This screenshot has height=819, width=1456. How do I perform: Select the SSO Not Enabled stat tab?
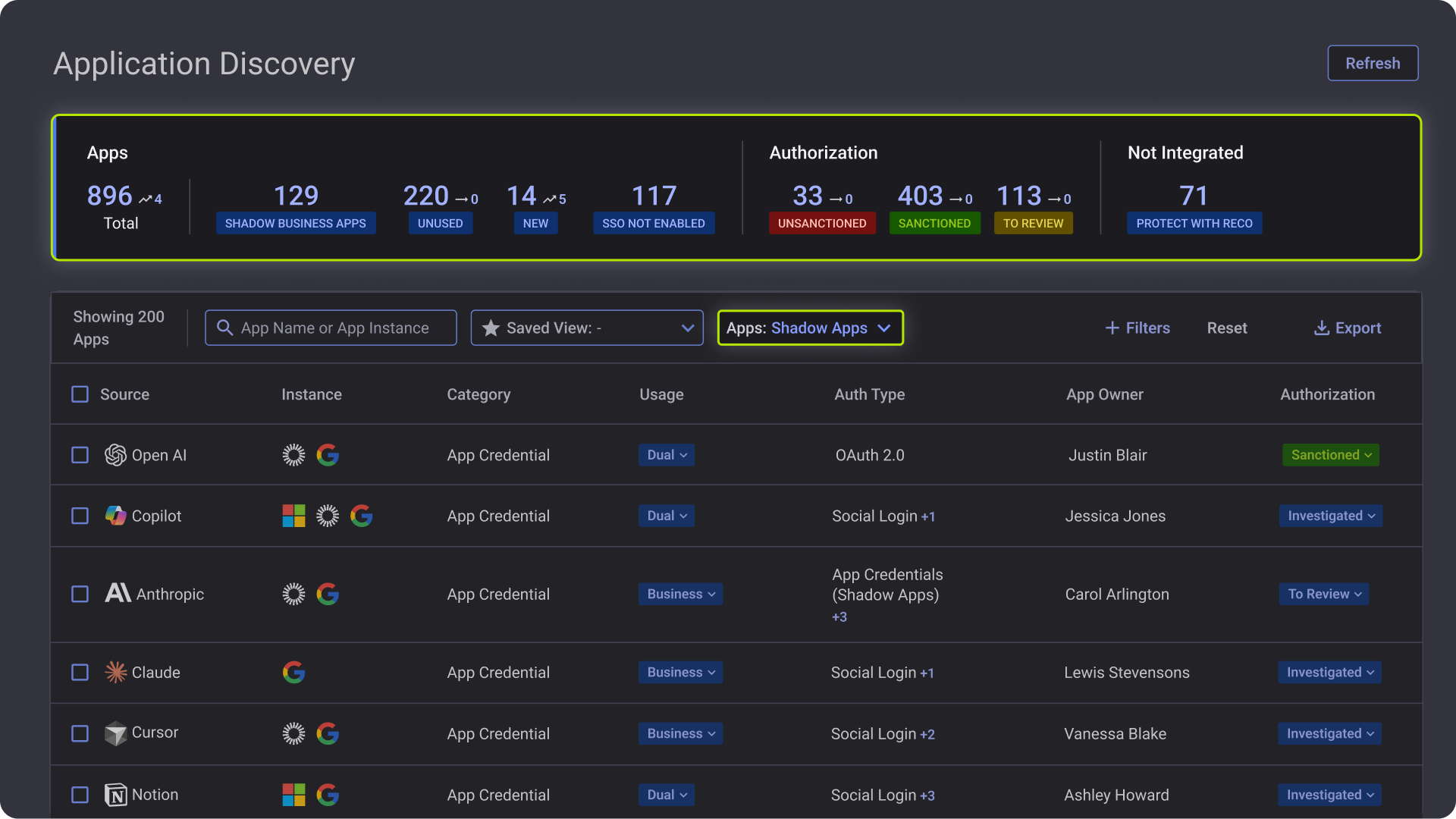pyautogui.click(x=653, y=223)
